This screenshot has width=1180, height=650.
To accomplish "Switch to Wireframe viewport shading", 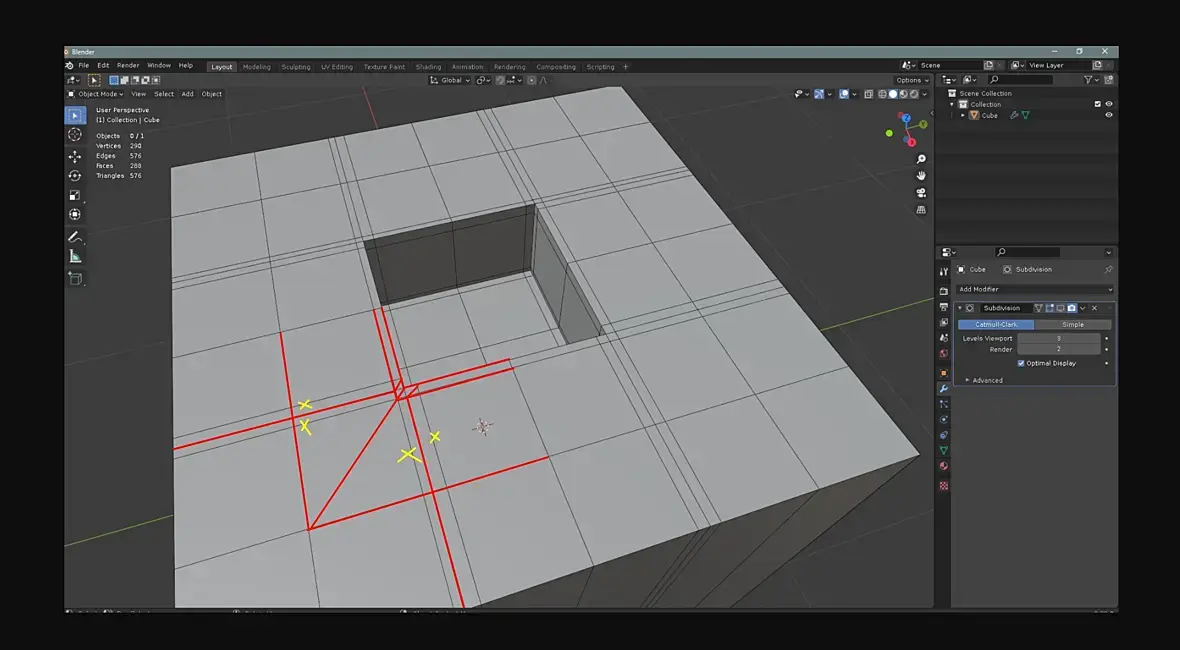I will (x=883, y=94).
